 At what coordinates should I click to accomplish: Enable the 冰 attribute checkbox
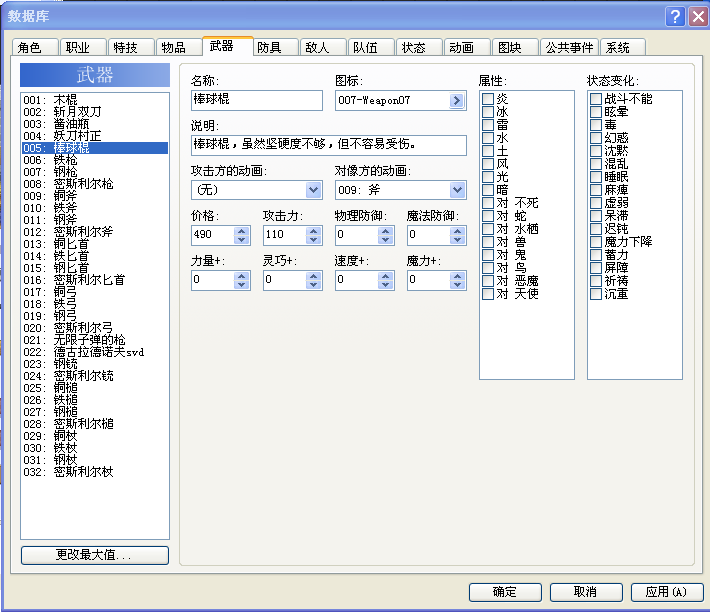488,112
